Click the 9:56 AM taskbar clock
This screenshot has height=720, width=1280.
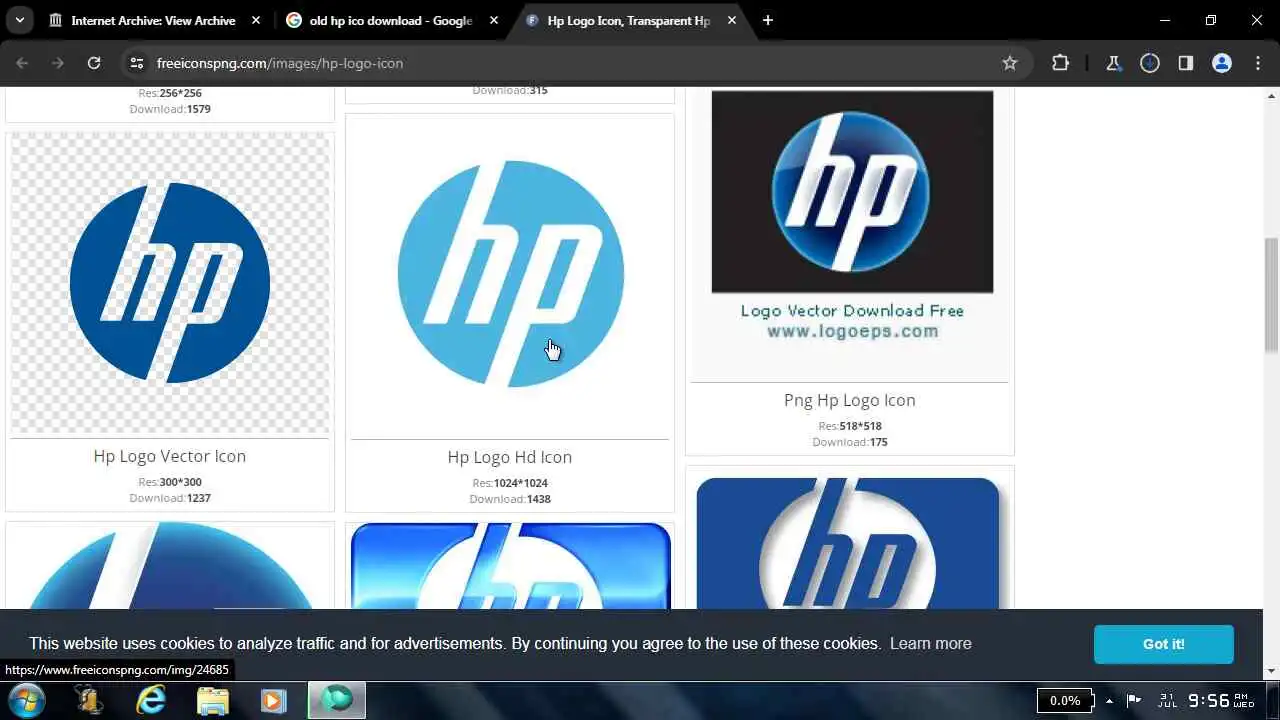1220,700
